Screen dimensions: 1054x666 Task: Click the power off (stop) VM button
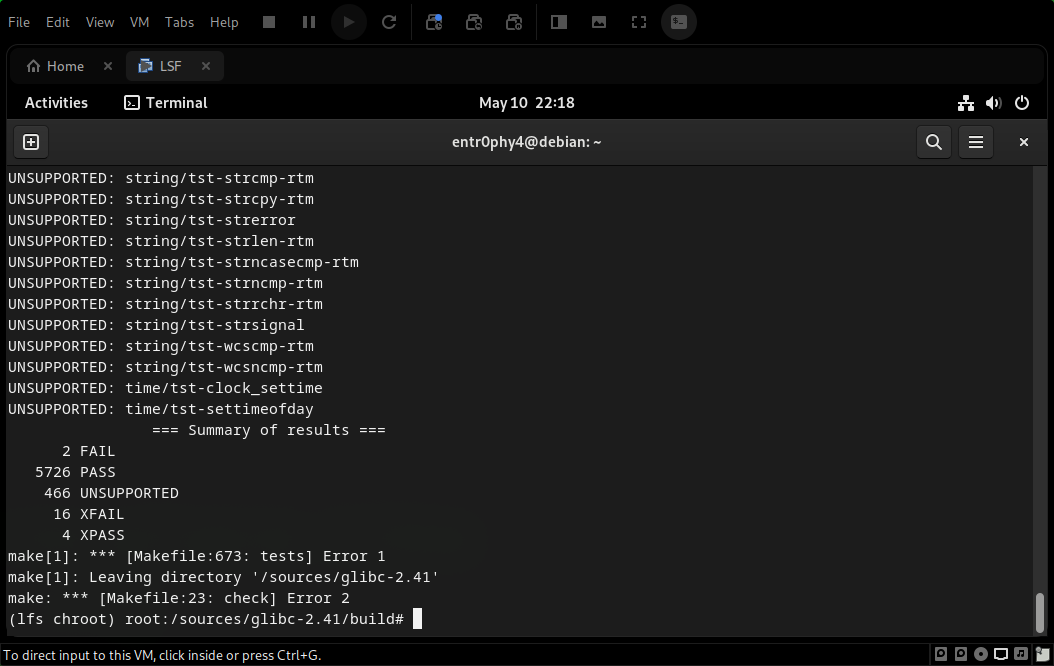pos(269,22)
